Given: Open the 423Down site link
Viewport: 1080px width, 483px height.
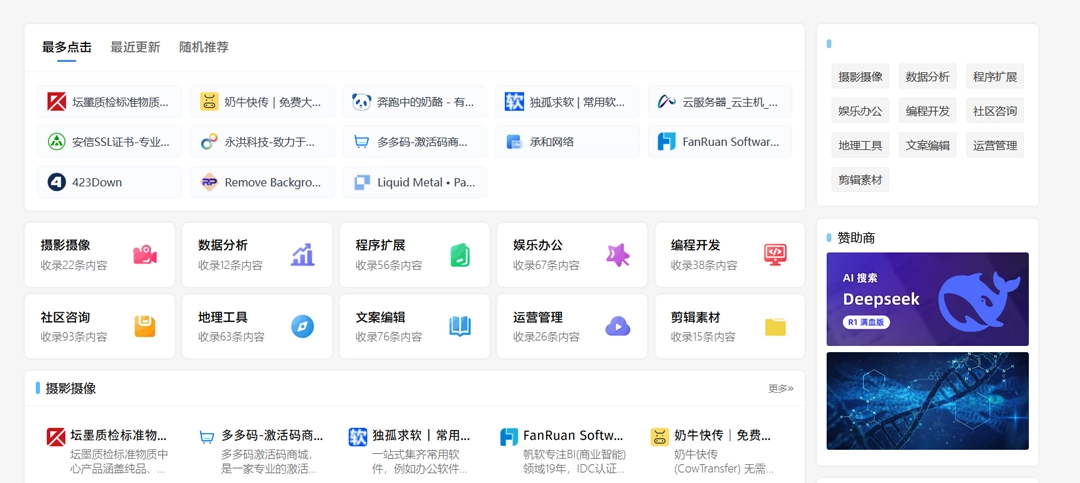Looking at the screenshot, I should click(x=110, y=182).
